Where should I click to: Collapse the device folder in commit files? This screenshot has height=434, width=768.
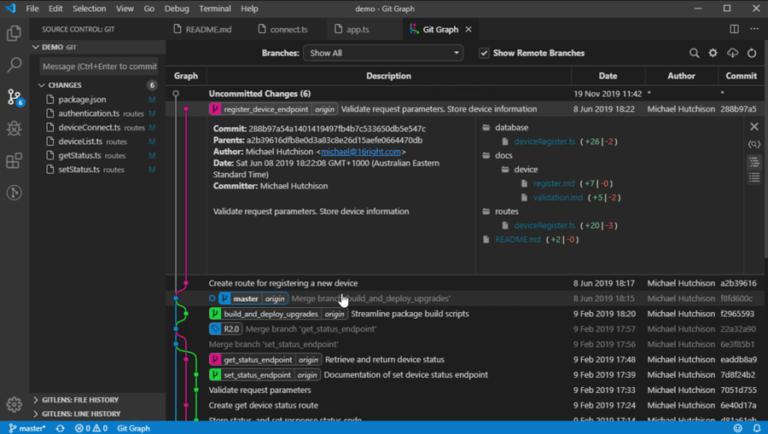(520, 169)
